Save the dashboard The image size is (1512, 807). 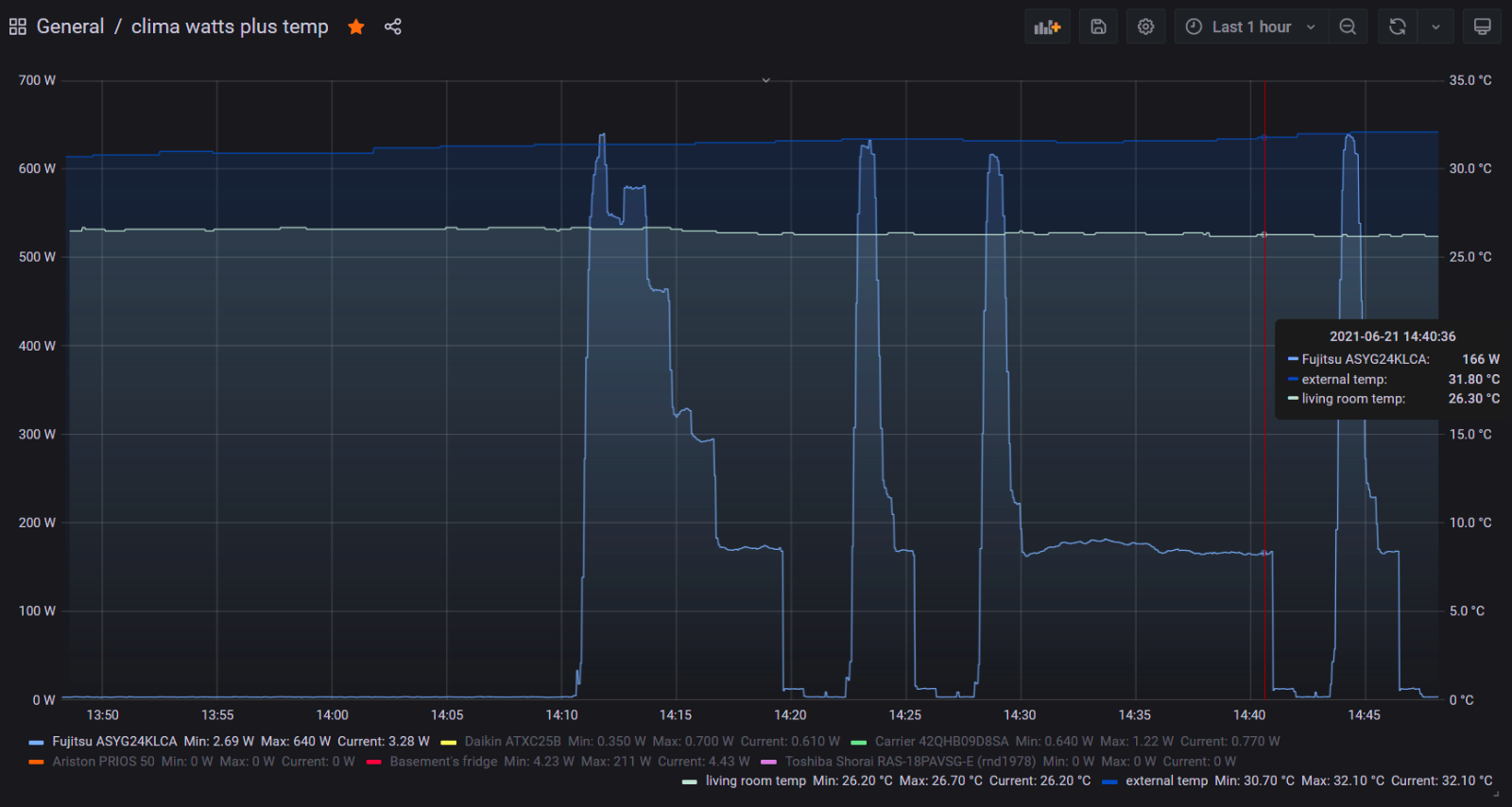coord(1098,26)
